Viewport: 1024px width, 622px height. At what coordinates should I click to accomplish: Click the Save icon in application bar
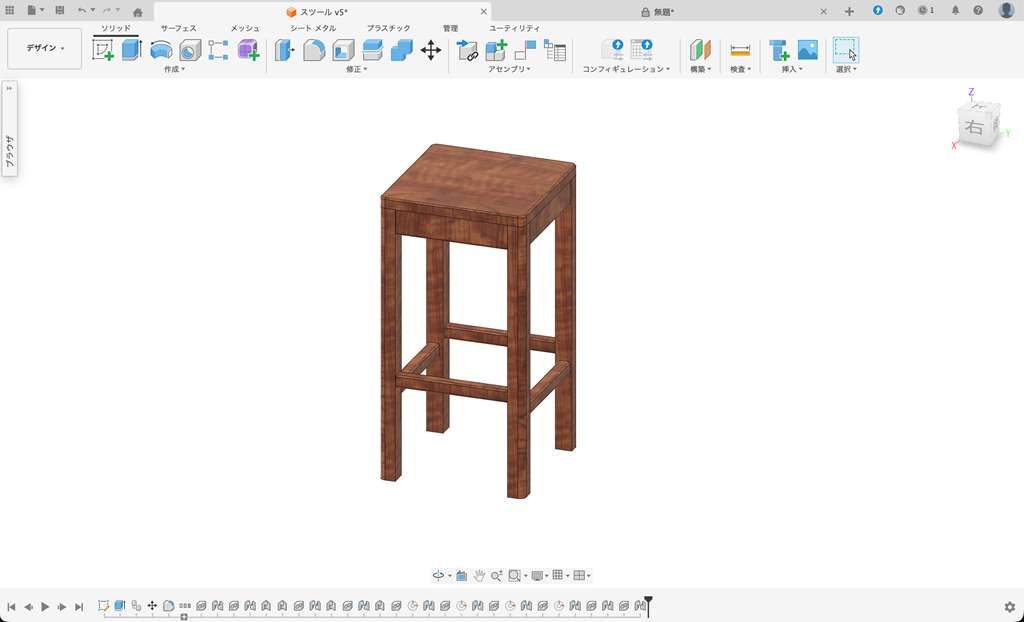[58, 10]
